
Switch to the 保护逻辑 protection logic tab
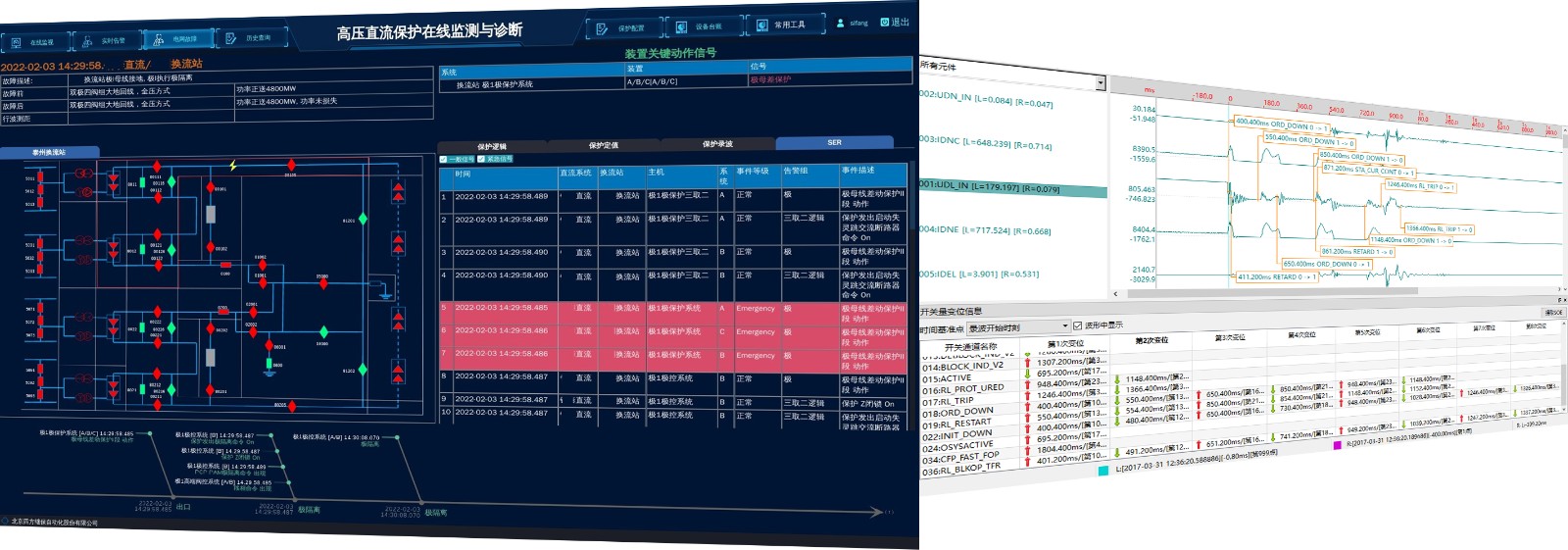(492, 146)
